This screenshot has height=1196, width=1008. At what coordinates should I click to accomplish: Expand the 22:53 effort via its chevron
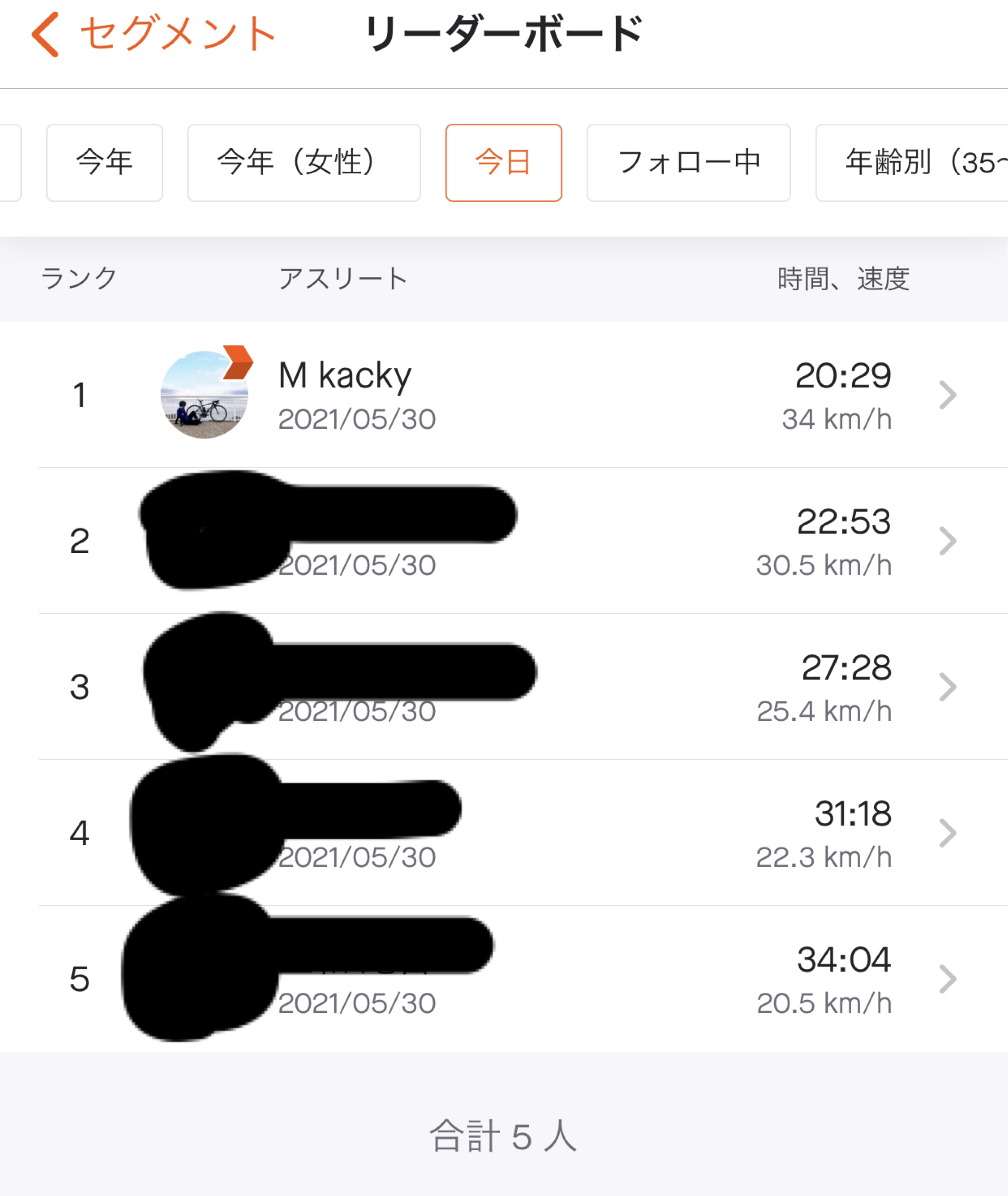(x=947, y=541)
